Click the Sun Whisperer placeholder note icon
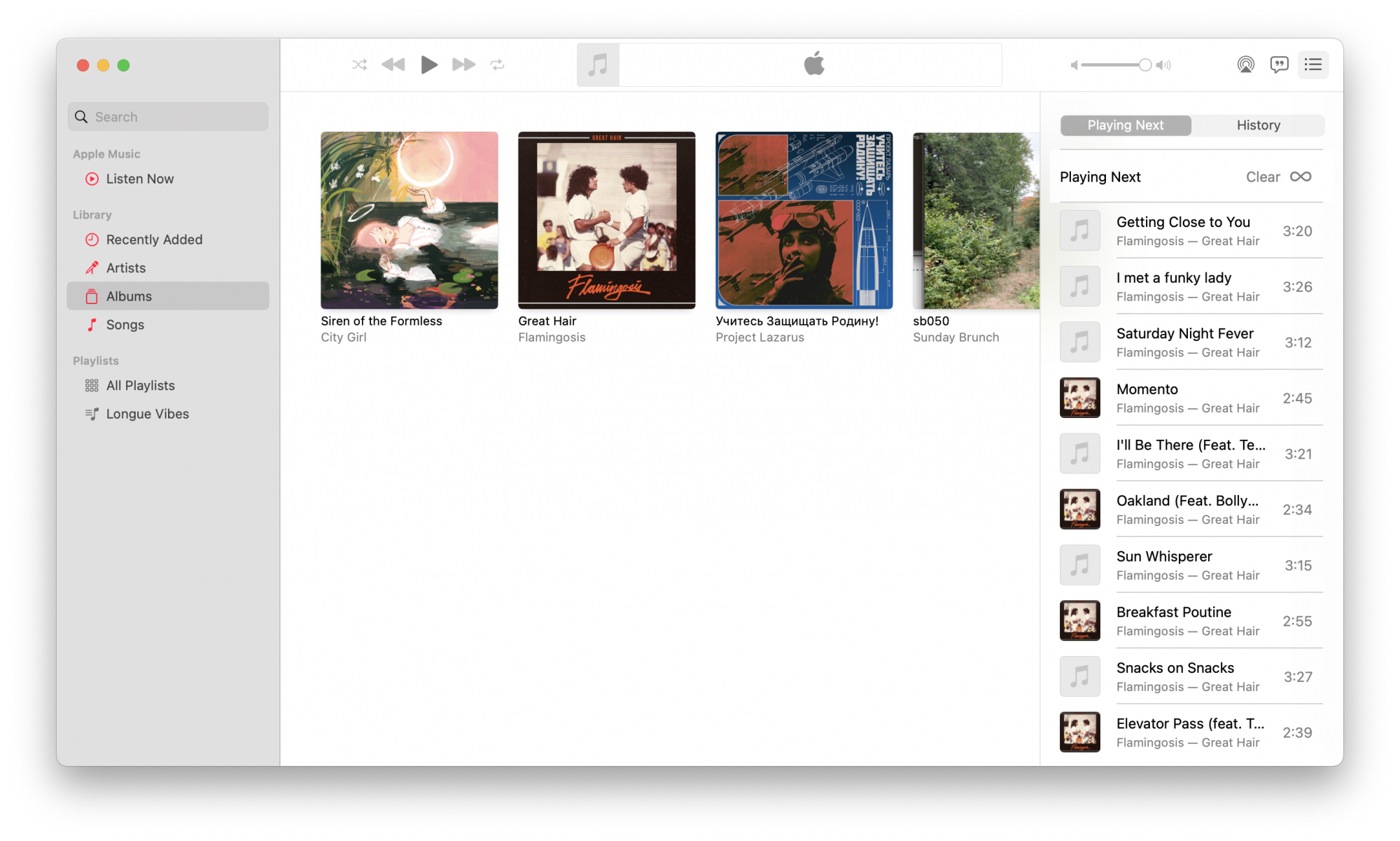This screenshot has height=841, width=1400. click(1079, 565)
